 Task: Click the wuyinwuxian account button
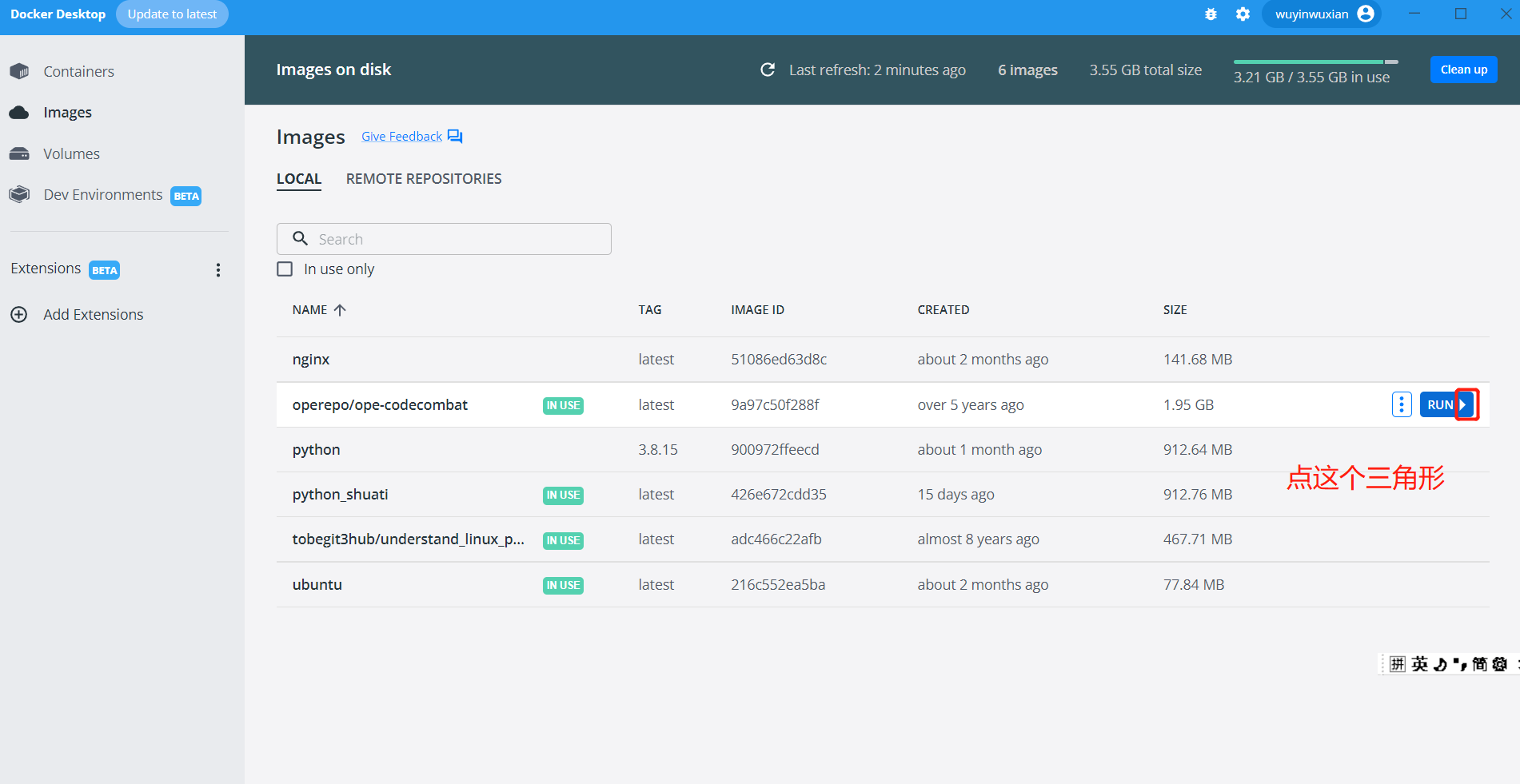1322,14
